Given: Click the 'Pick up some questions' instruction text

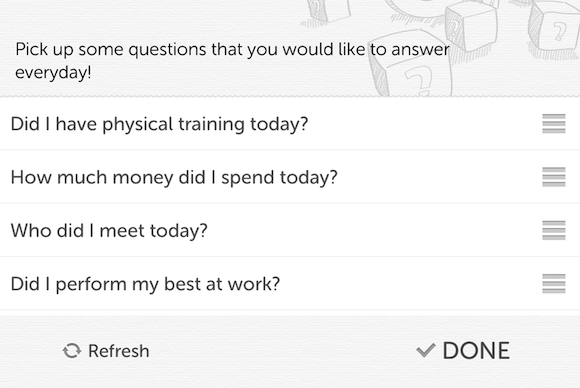Looking at the screenshot, I should (232, 60).
